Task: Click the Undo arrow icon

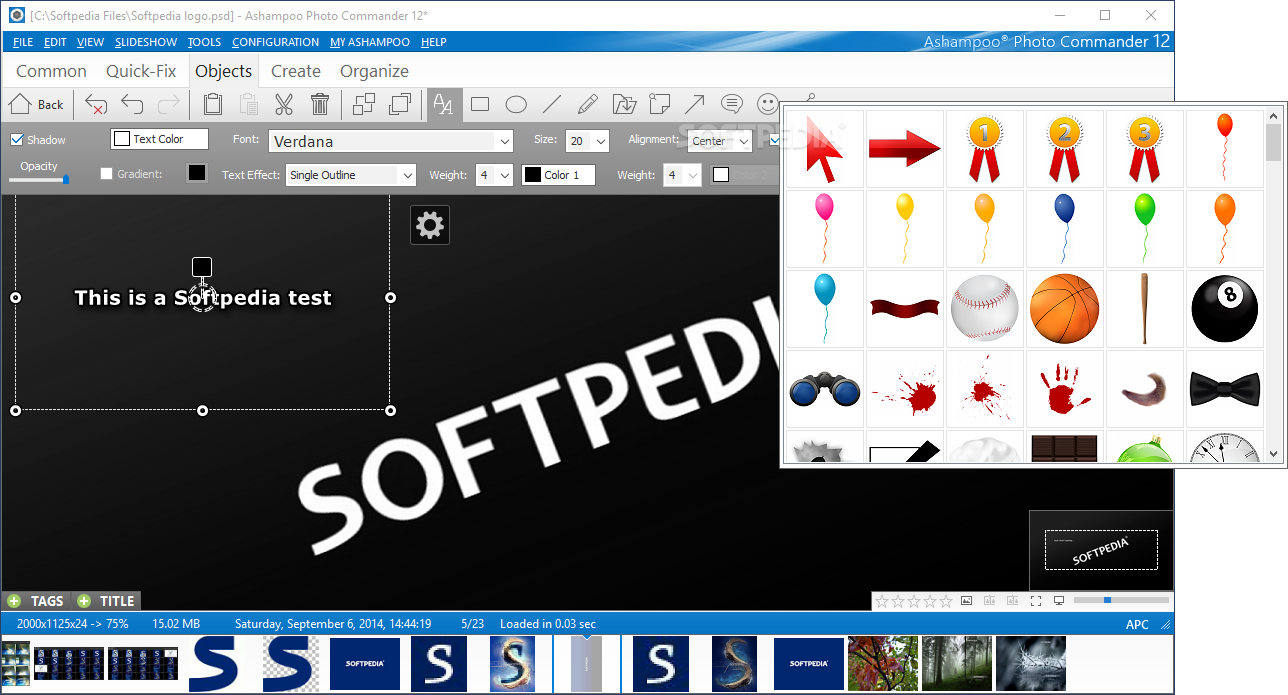Action: [x=132, y=104]
